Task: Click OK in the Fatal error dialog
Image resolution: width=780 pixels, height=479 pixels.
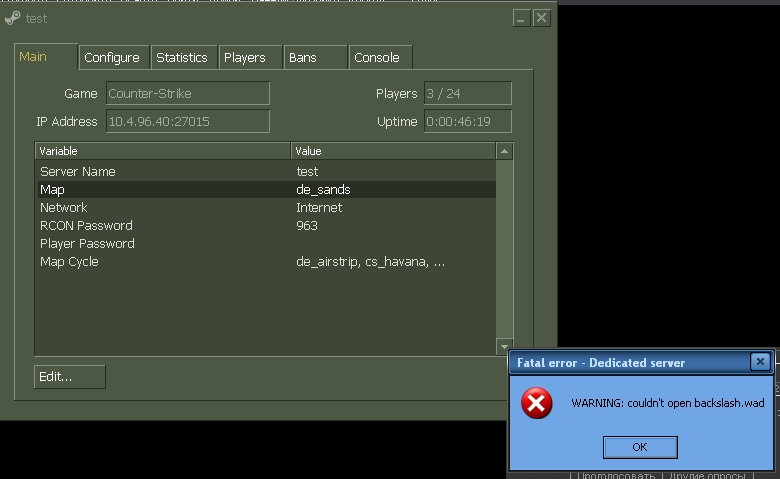Action: [640, 447]
